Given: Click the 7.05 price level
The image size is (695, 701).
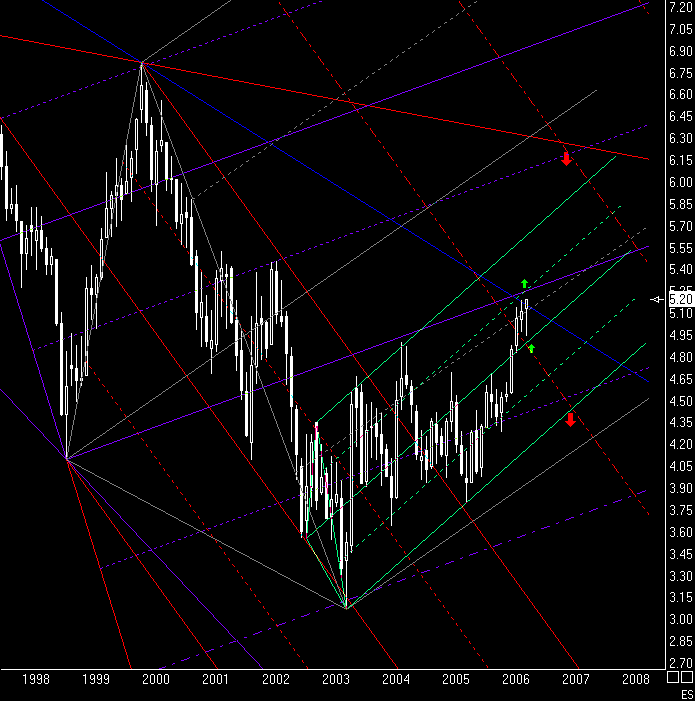Looking at the screenshot, I should click(681, 30).
